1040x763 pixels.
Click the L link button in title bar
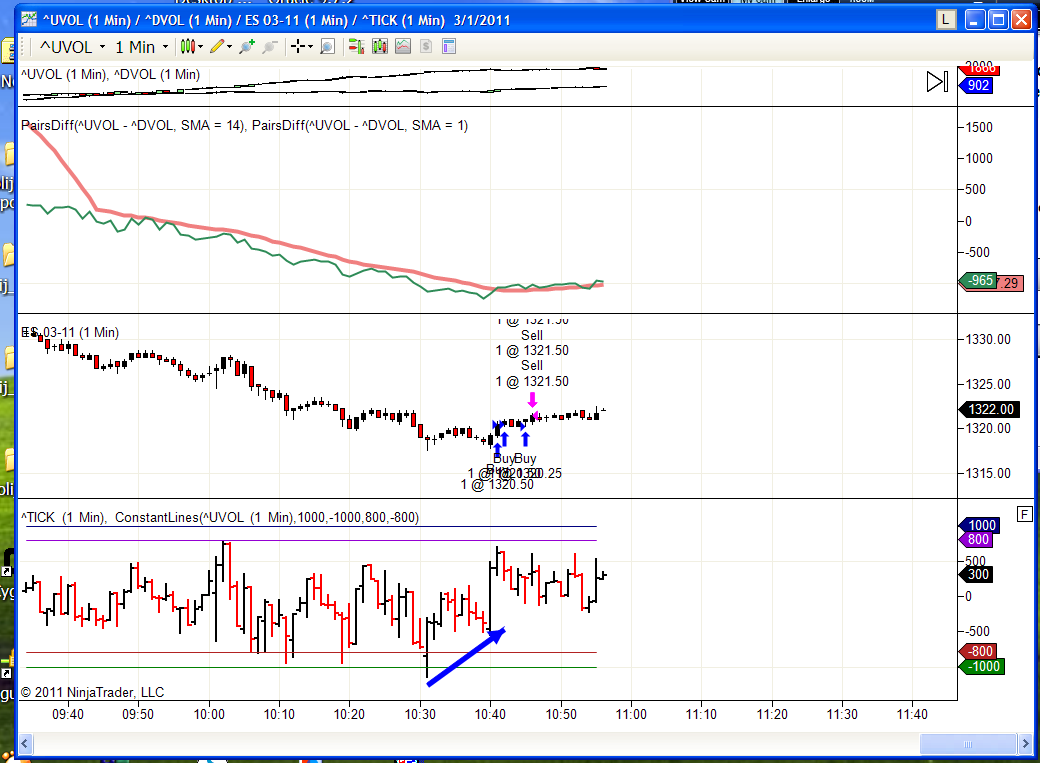pyautogui.click(x=946, y=20)
